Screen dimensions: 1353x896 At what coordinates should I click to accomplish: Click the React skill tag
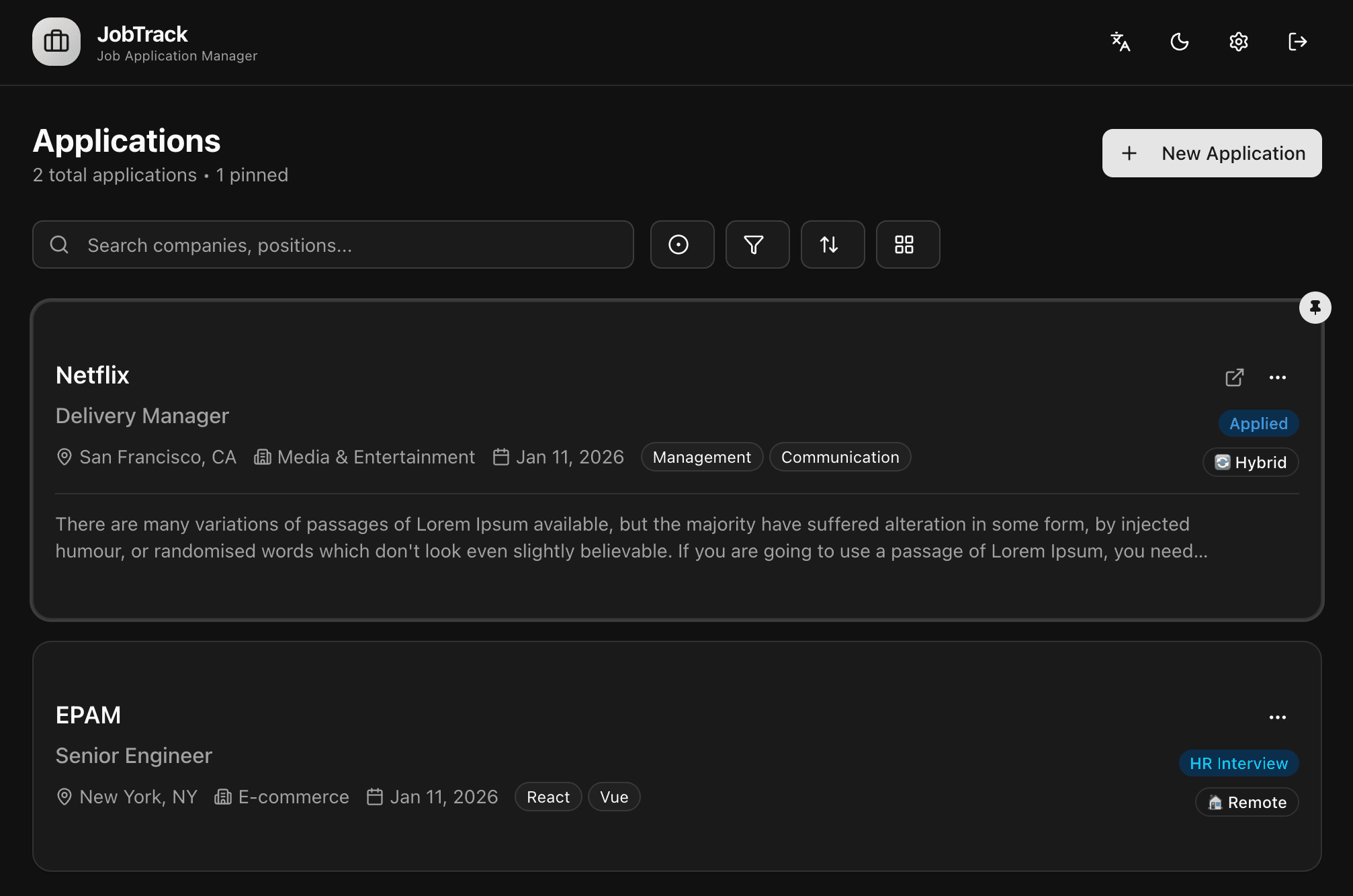coord(548,797)
